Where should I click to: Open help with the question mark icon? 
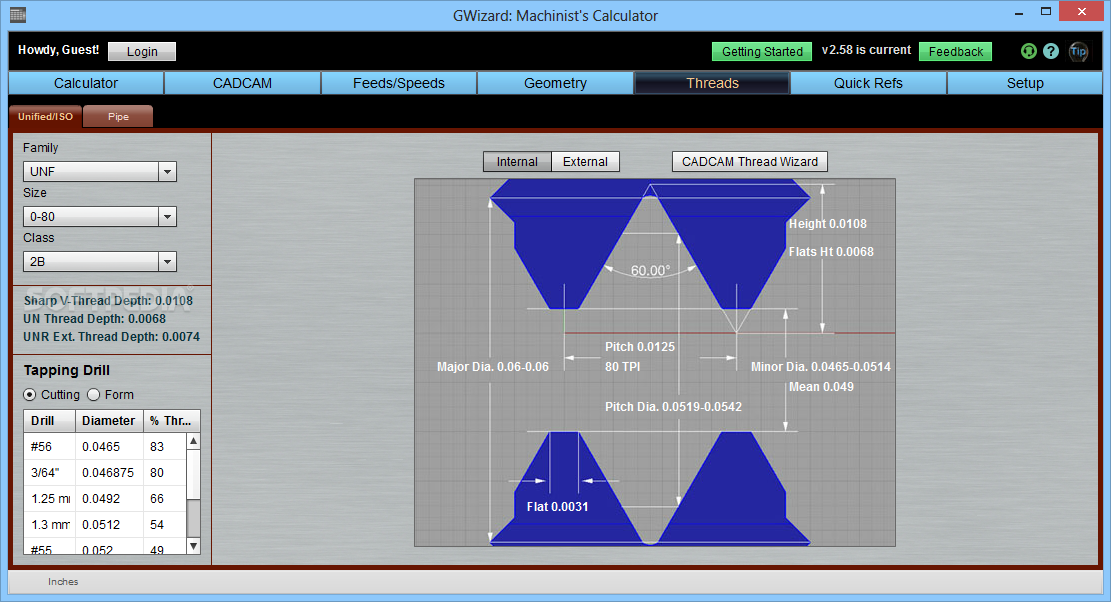(1051, 51)
